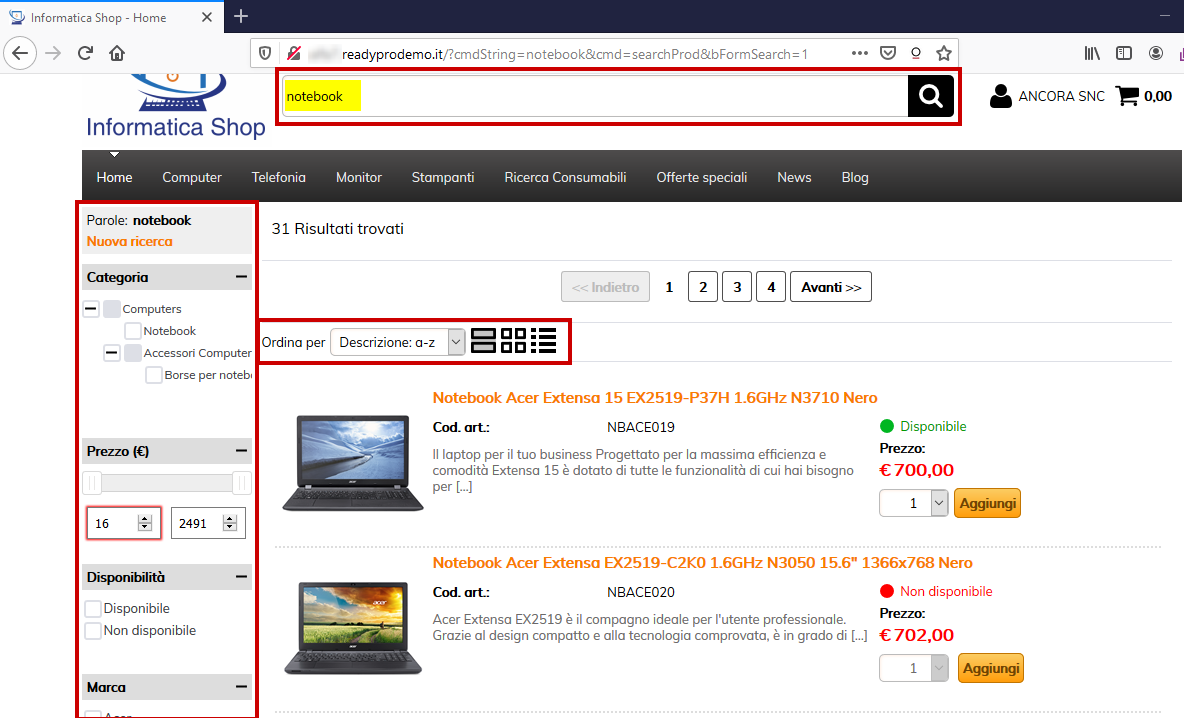Open quantity dropdown for €702,00 notebook

click(x=914, y=668)
